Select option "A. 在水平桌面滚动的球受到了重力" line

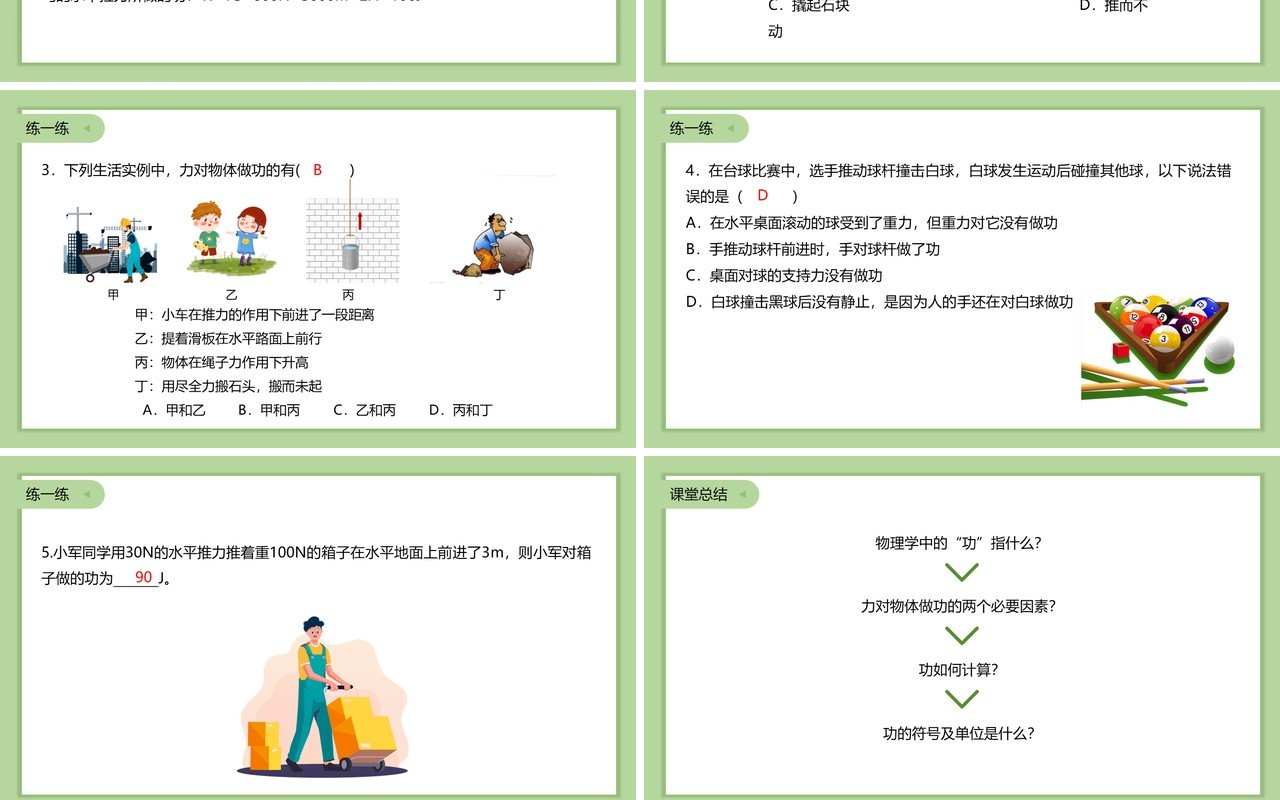pyautogui.click(x=872, y=223)
